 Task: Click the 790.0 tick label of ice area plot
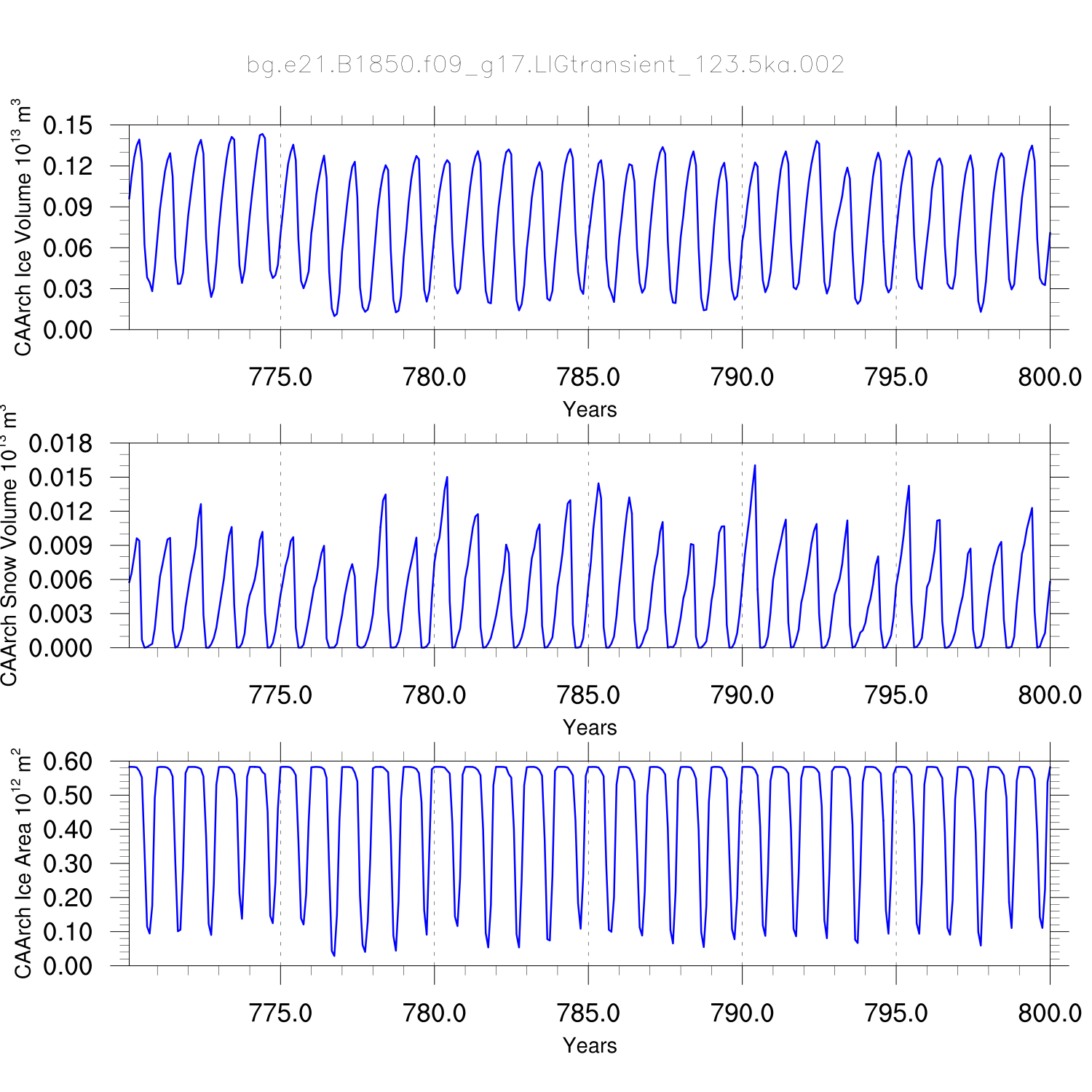click(742, 1013)
